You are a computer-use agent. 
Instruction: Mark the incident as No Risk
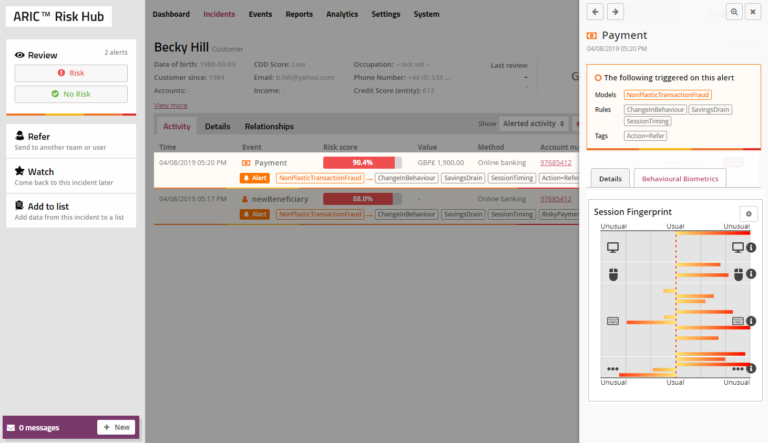tap(71, 94)
